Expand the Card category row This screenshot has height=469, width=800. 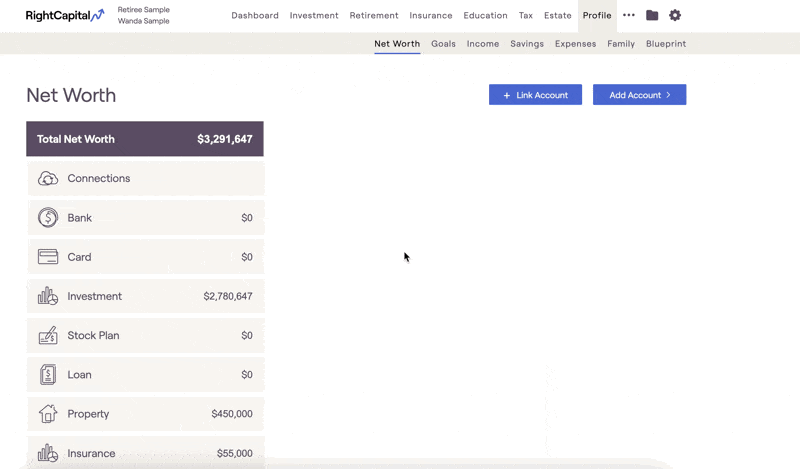145,257
